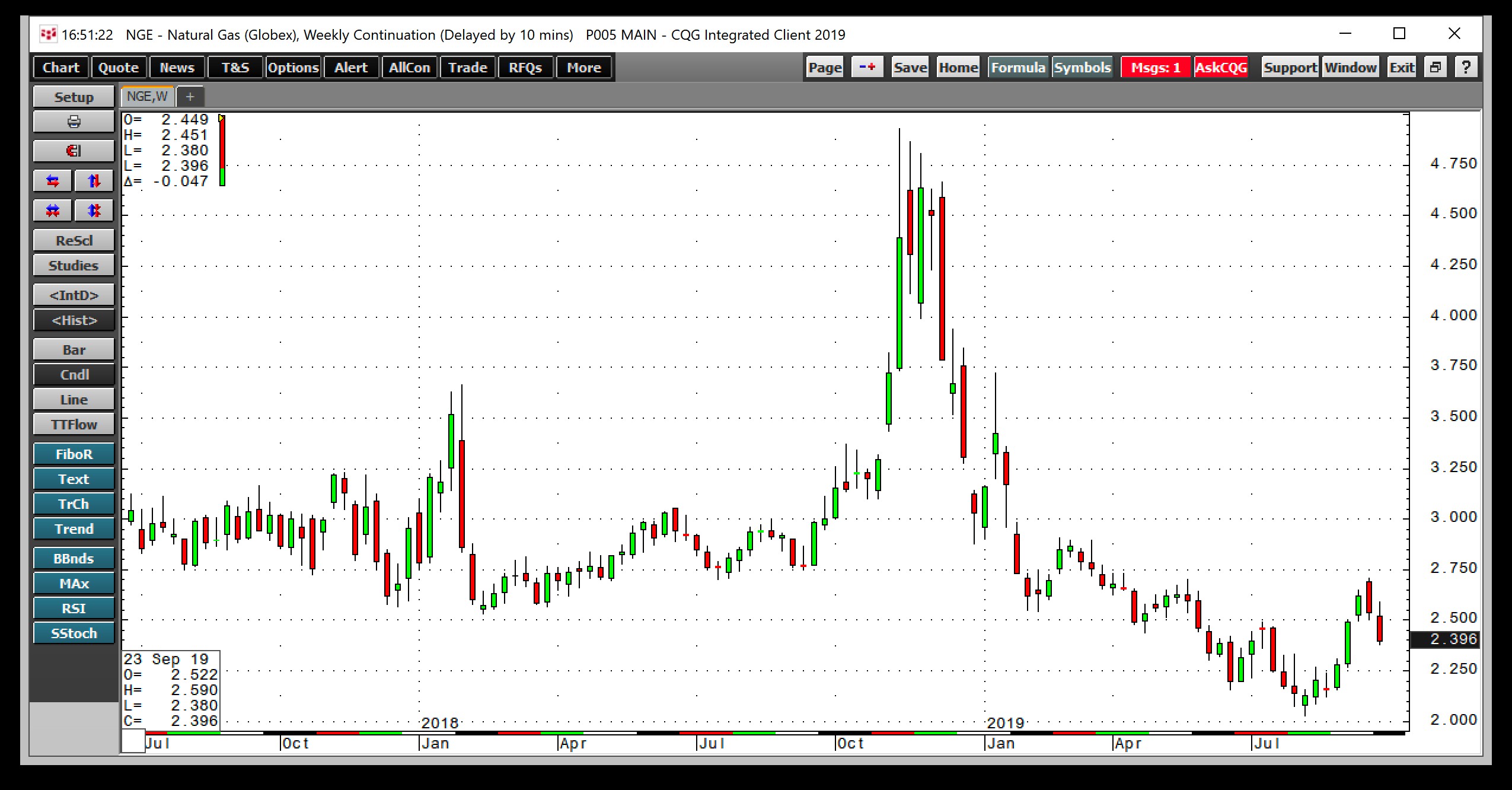The height and width of the screenshot is (790, 1512).
Task: Open the Window menu
Action: point(1351,67)
